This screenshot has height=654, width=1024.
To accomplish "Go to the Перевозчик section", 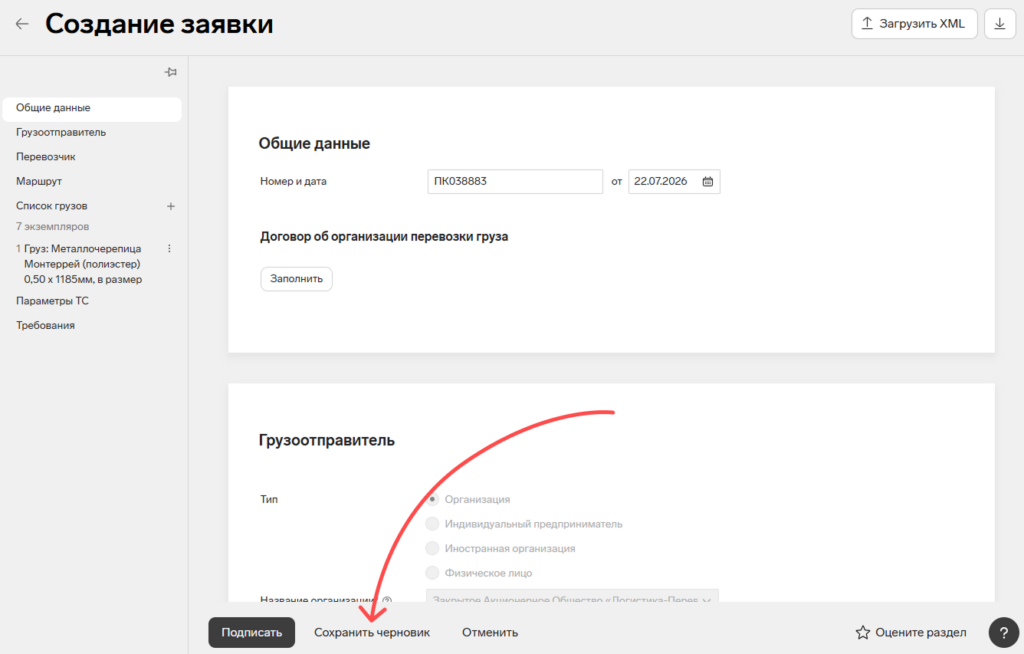I will tap(46, 157).
